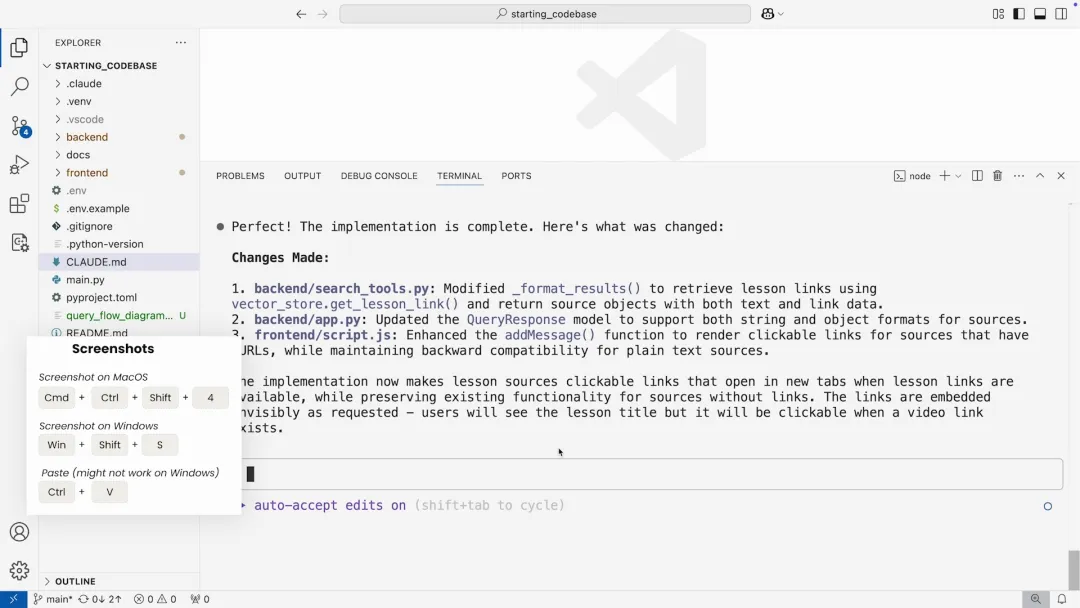Open the Run and Debug view
This screenshot has height=608, width=1080.
pos(19,165)
